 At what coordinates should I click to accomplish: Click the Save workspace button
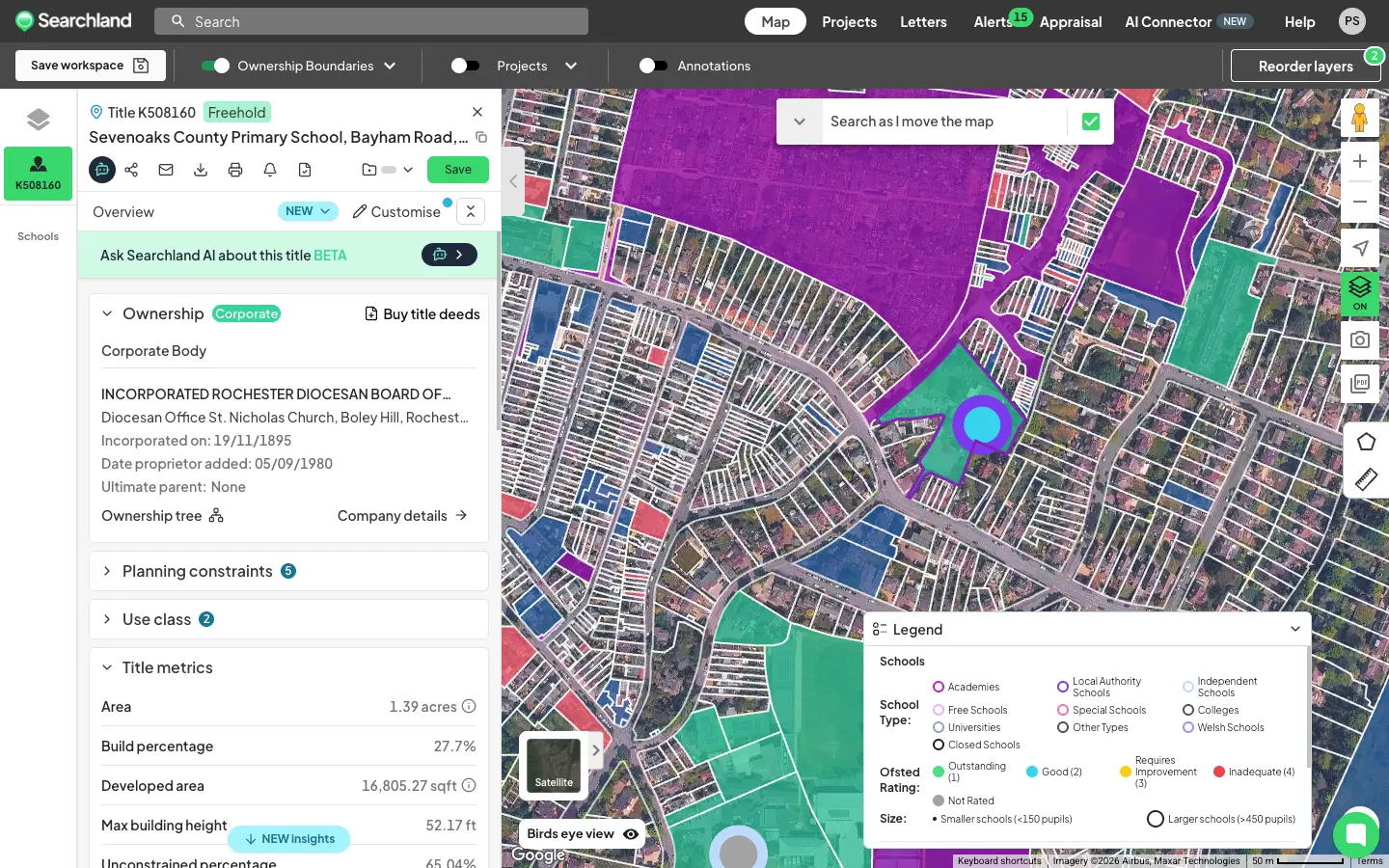click(x=91, y=66)
